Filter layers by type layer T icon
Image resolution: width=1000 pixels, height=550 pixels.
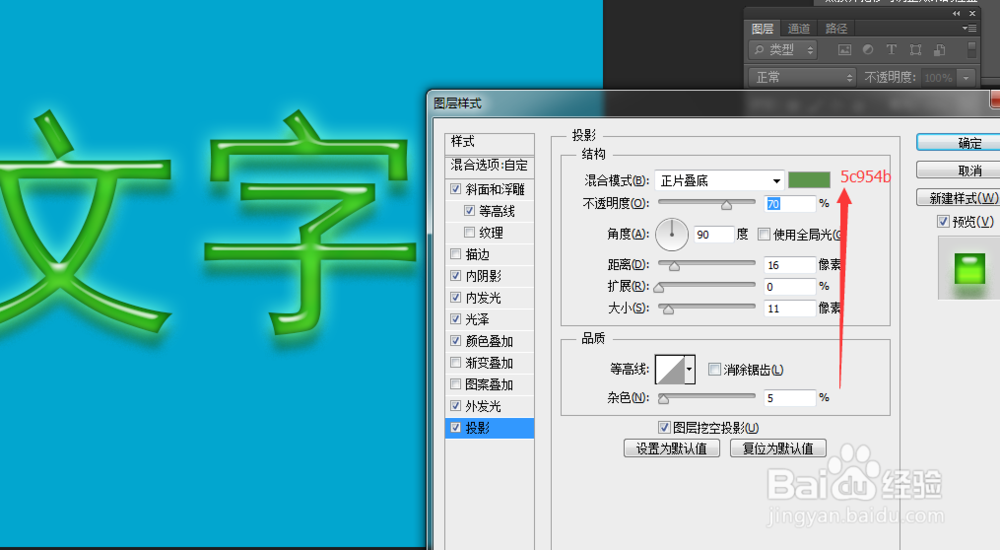892,50
